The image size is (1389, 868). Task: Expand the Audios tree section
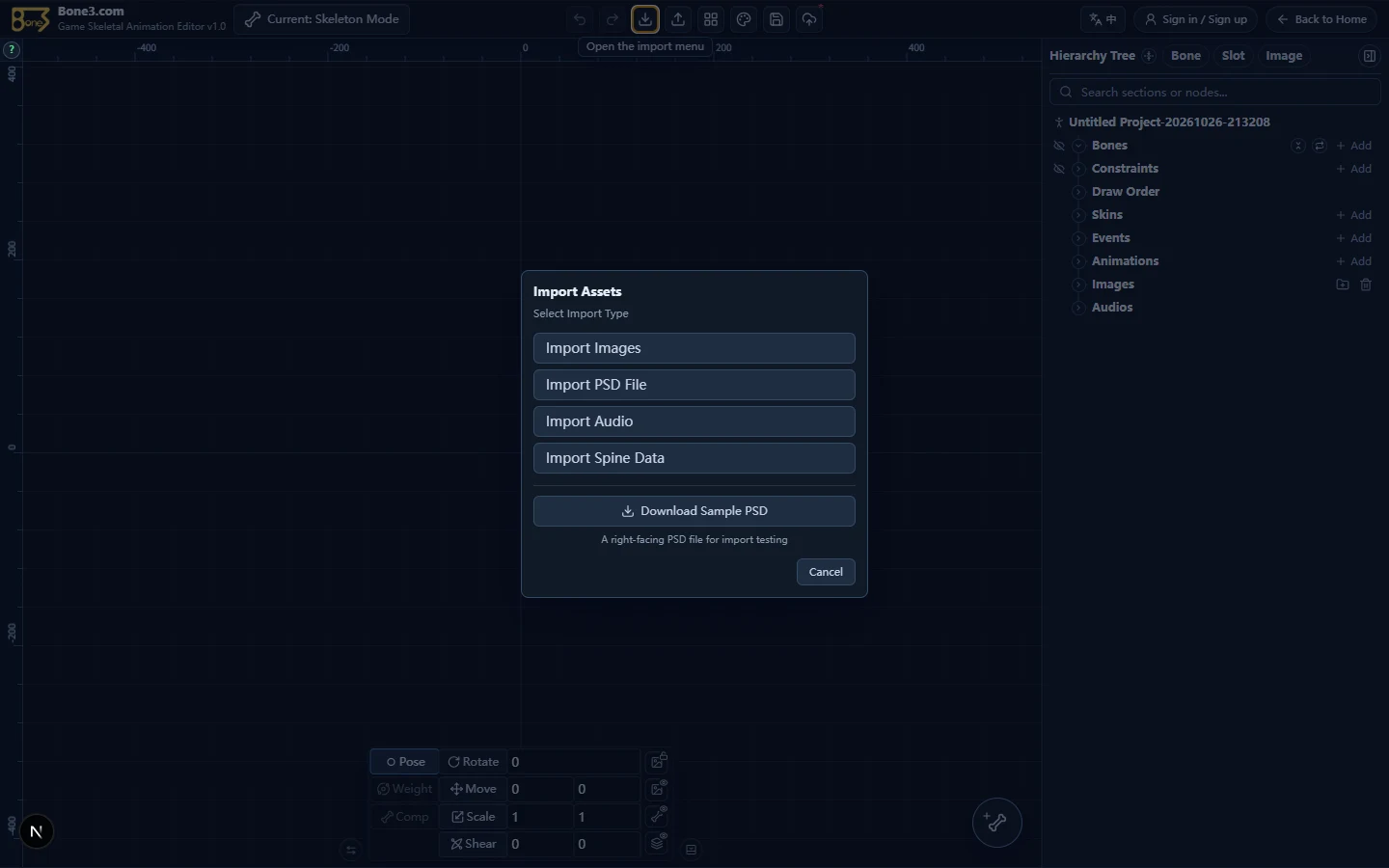pyautogui.click(x=1079, y=308)
